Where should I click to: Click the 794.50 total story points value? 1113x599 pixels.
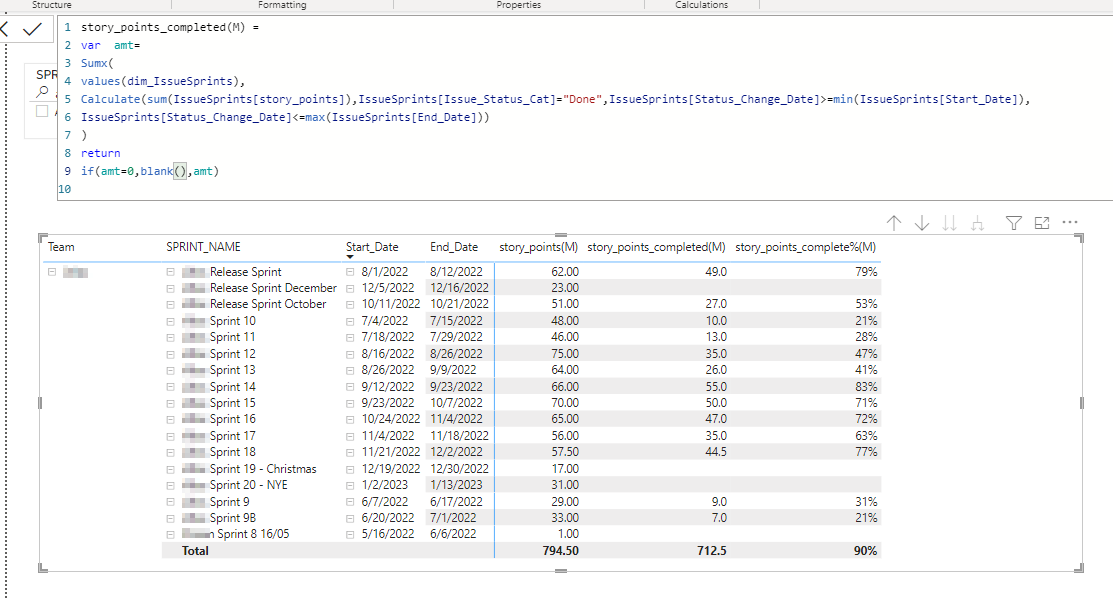561,551
